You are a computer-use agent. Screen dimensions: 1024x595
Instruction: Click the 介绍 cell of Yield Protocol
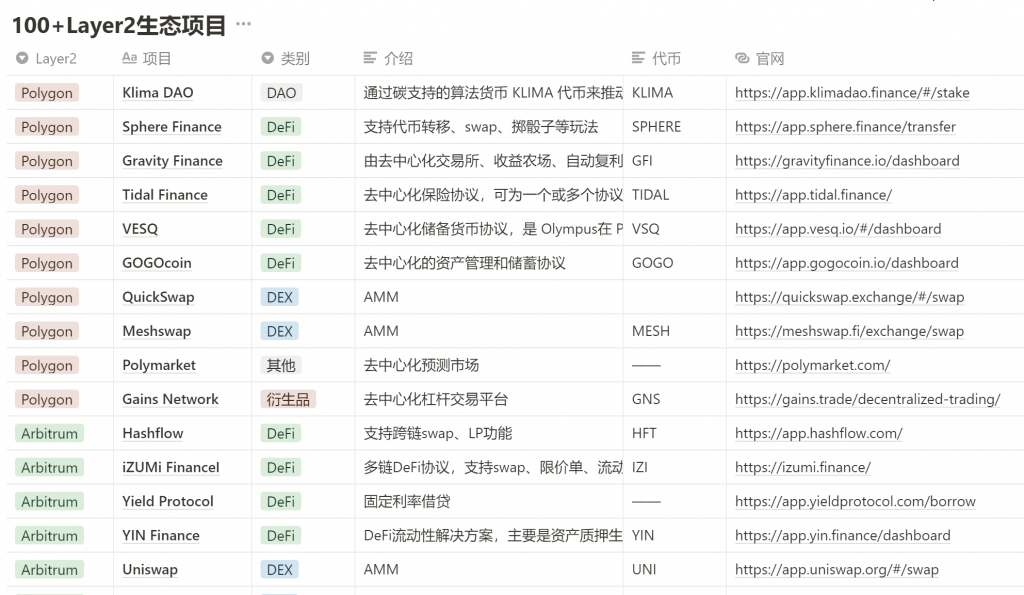[x=488, y=502]
